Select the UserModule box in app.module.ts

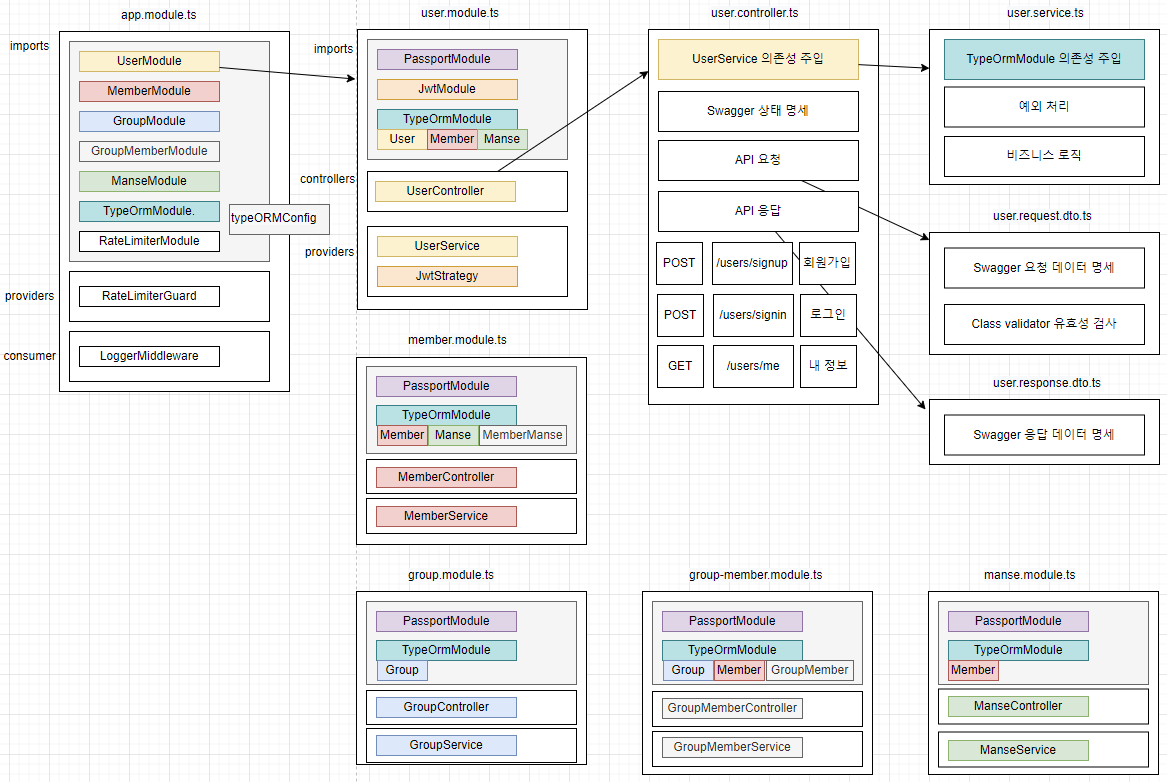[149, 61]
